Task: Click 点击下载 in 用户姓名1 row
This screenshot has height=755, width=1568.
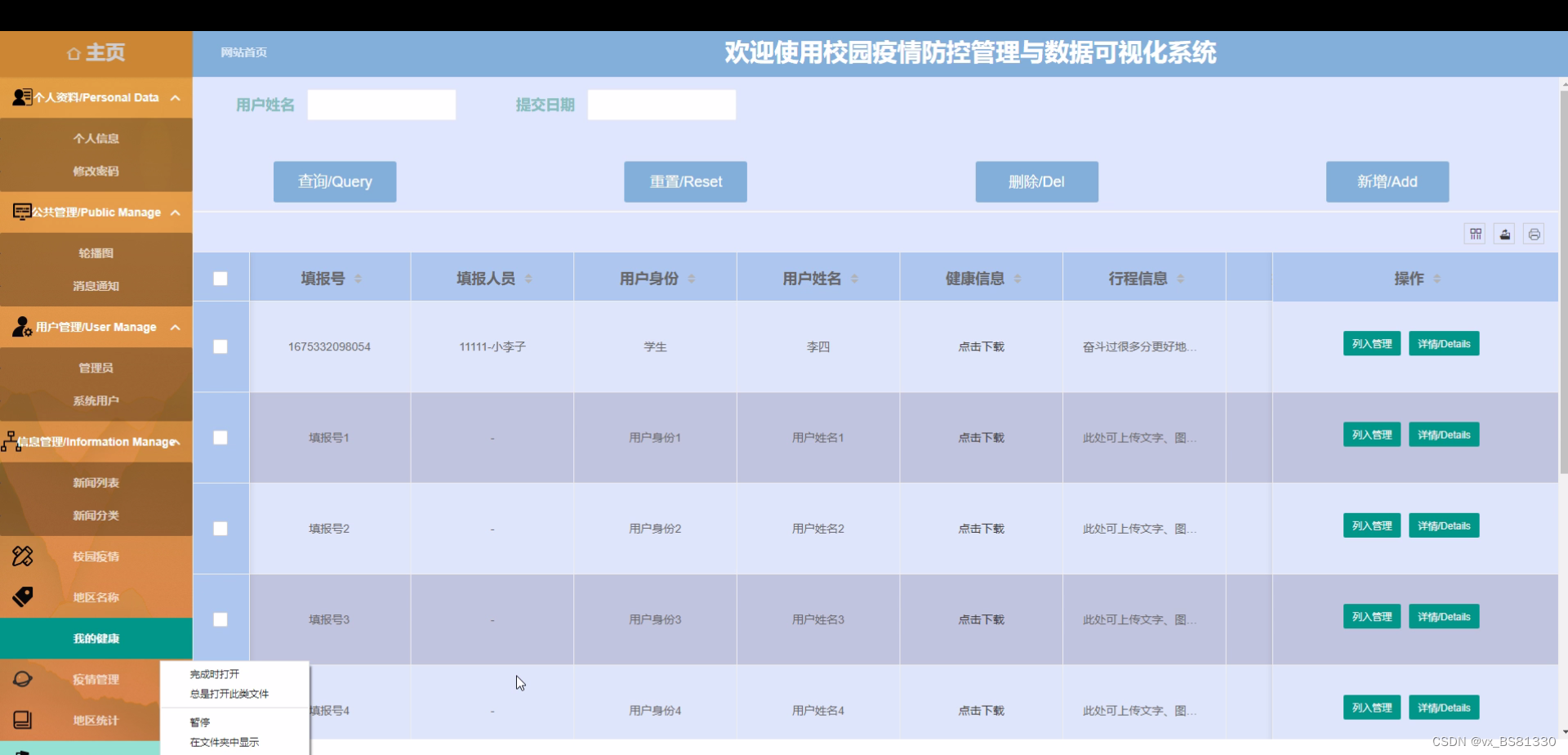Action: coord(981,438)
